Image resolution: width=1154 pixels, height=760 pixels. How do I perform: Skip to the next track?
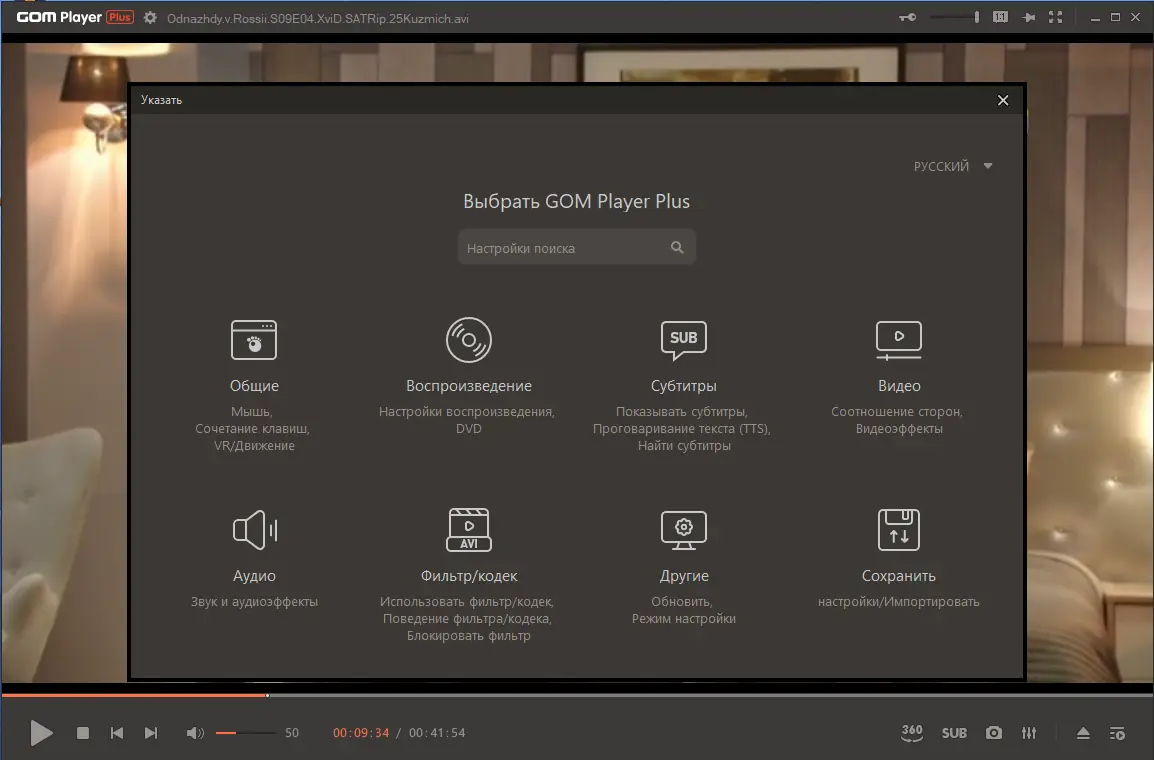click(x=151, y=733)
